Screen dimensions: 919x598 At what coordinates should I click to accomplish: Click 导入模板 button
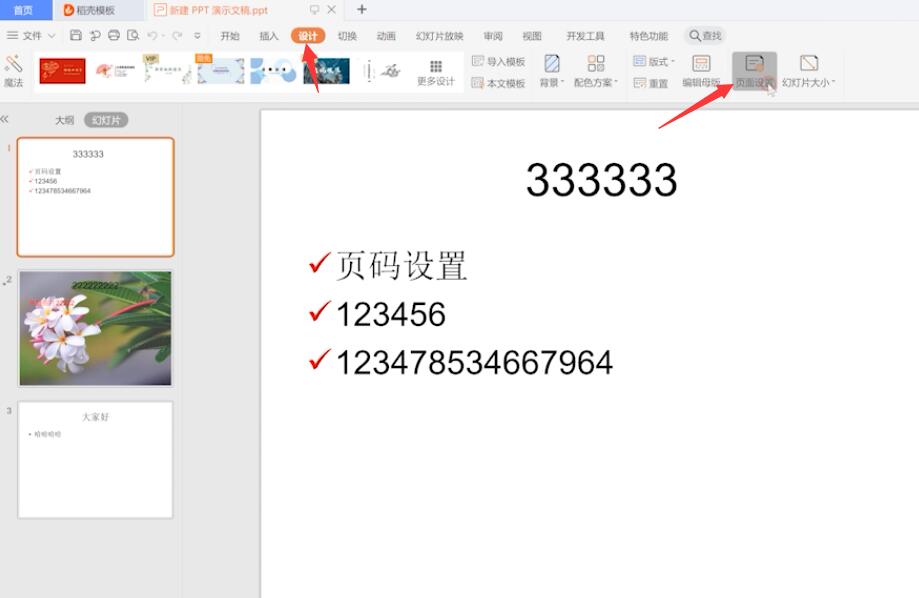tap(499, 61)
